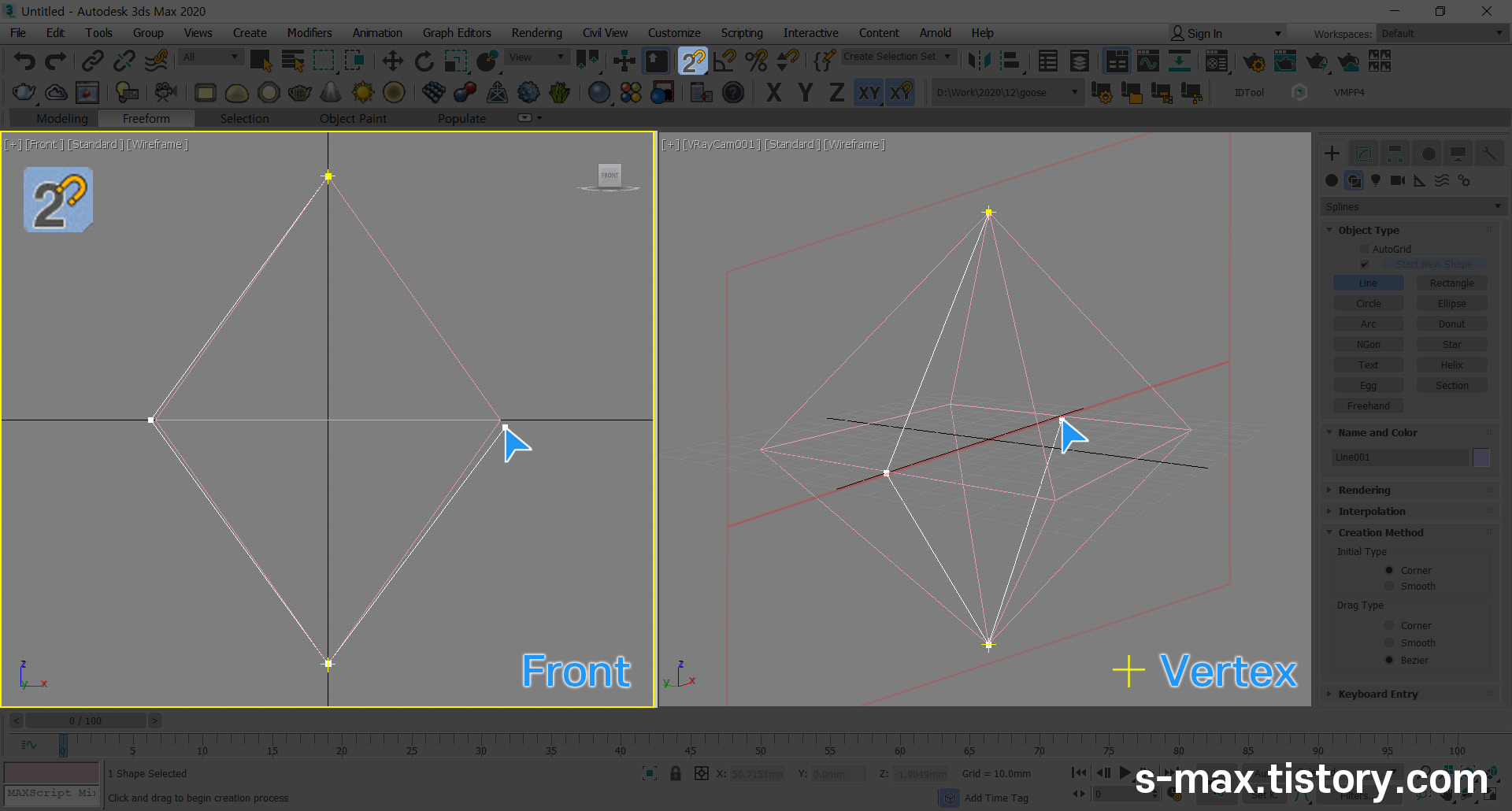The width and height of the screenshot is (1512, 811).
Task: Choose the Select and Rotate tool
Action: click(x=424, y=61)
